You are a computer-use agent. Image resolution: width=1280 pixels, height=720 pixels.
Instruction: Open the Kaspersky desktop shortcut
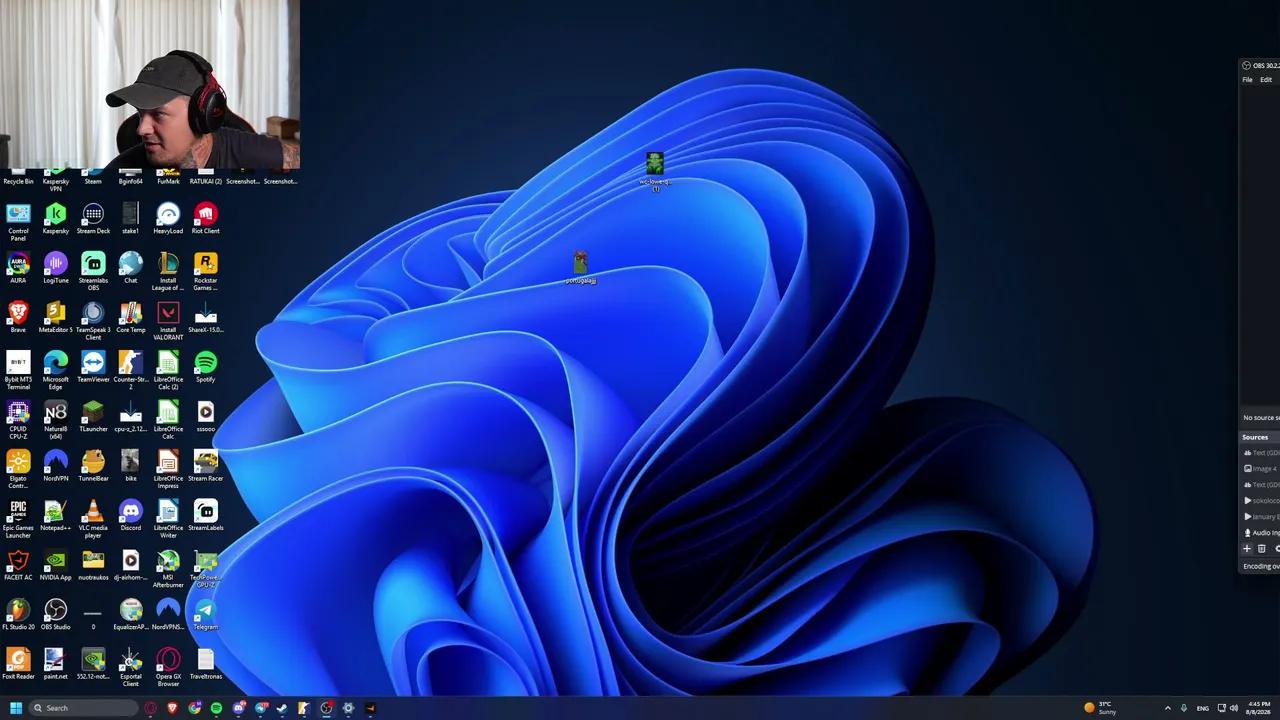(x=55, y=219)
